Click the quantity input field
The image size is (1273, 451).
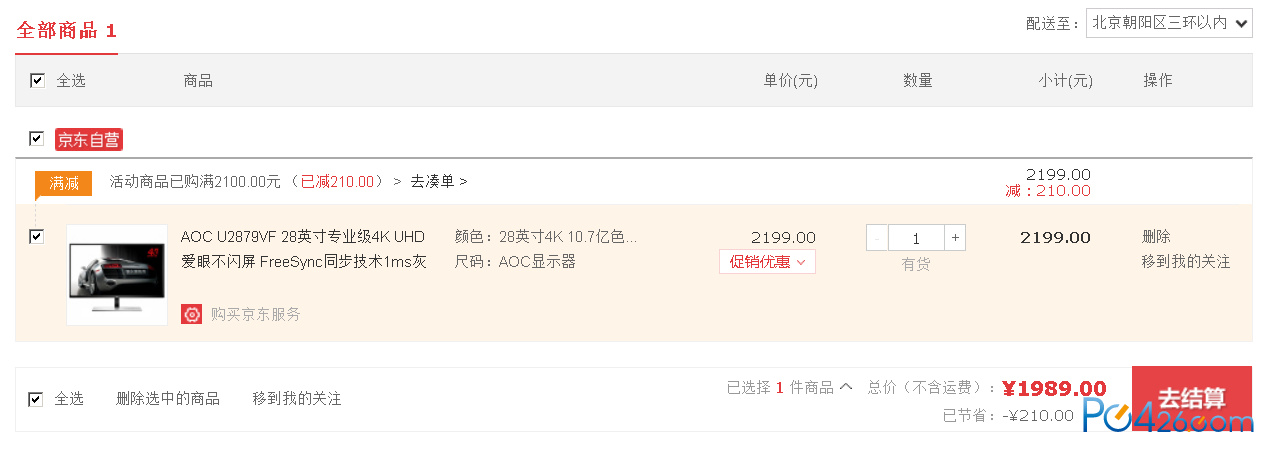click(917, 238)
